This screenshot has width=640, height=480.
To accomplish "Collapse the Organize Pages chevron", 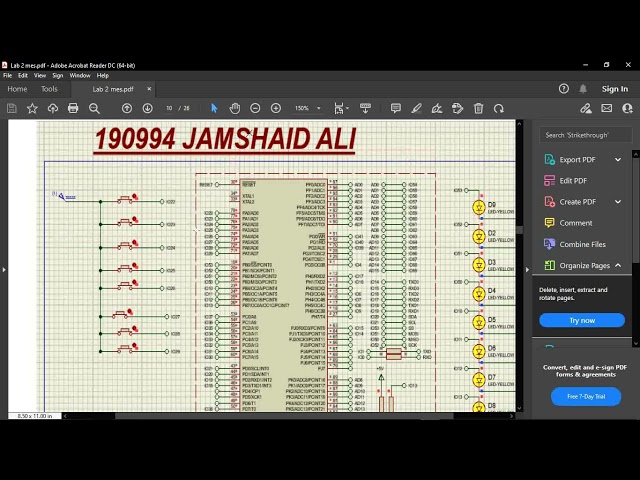I will point(618,265).
